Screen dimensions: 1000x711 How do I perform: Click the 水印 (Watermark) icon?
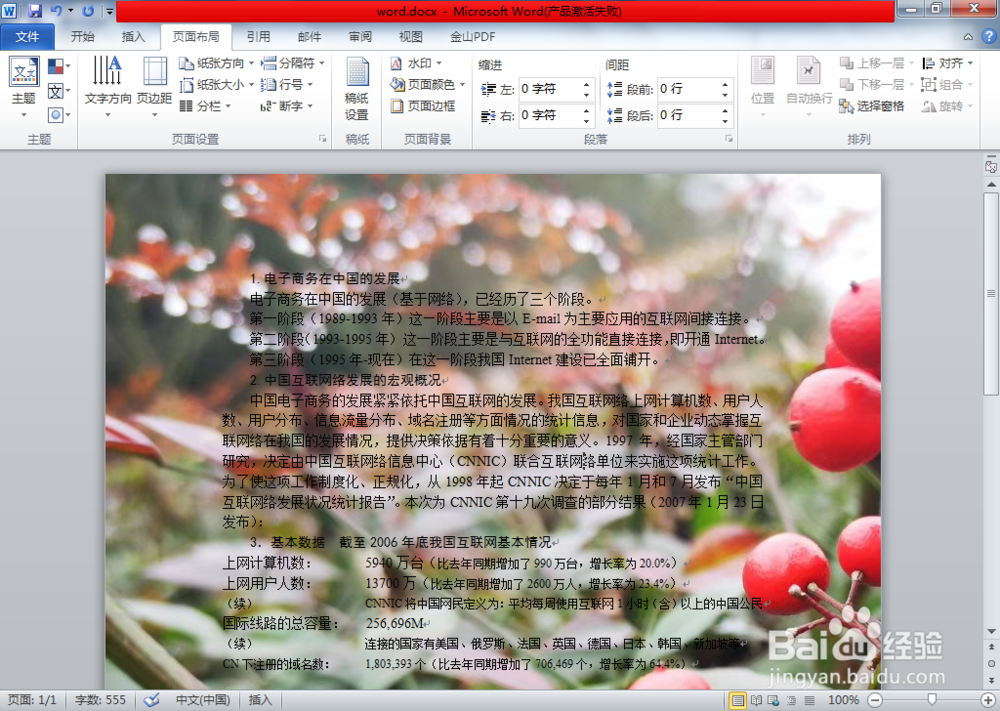point(419,62)
